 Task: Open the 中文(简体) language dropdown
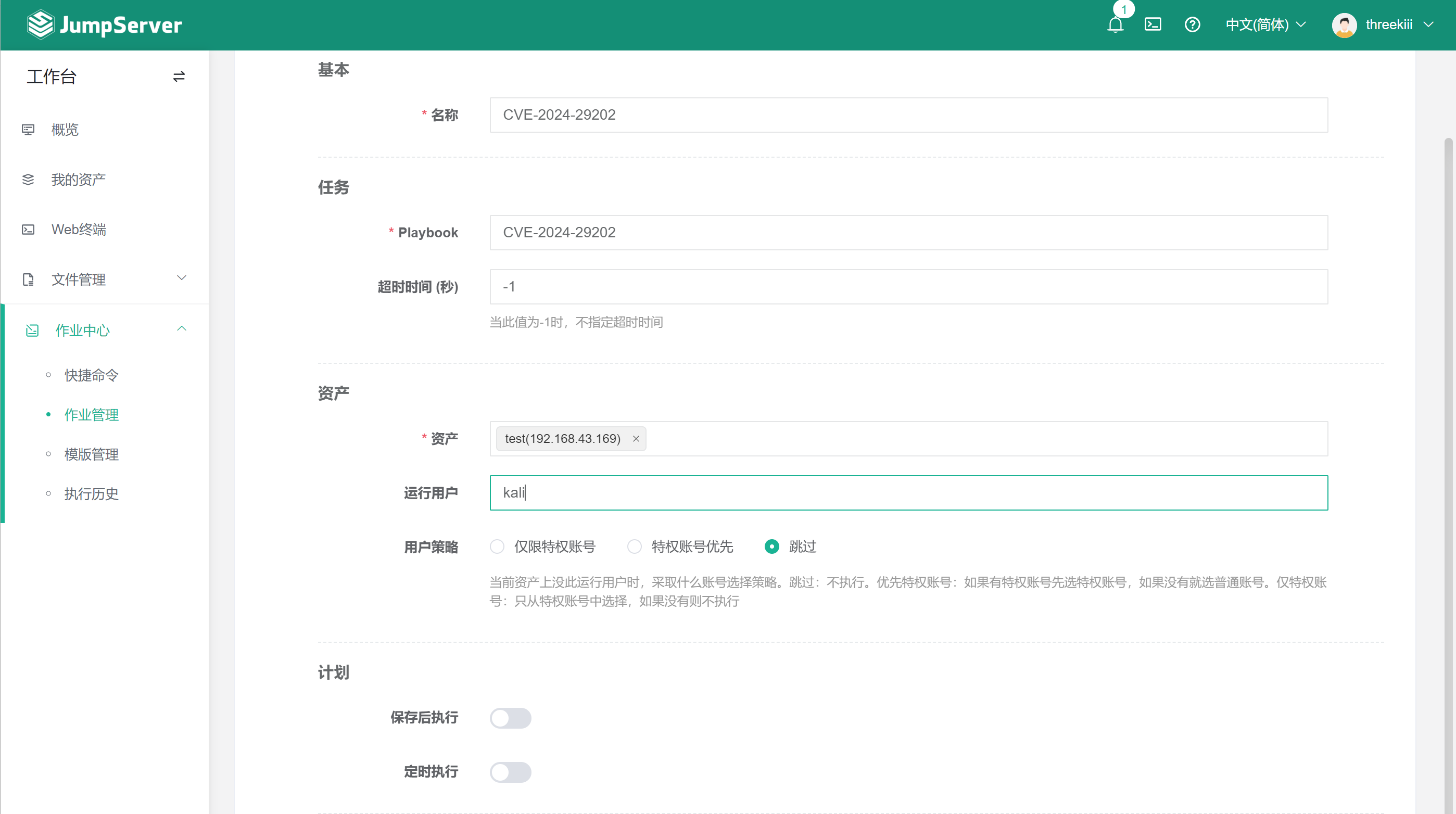coord(1265,24)
